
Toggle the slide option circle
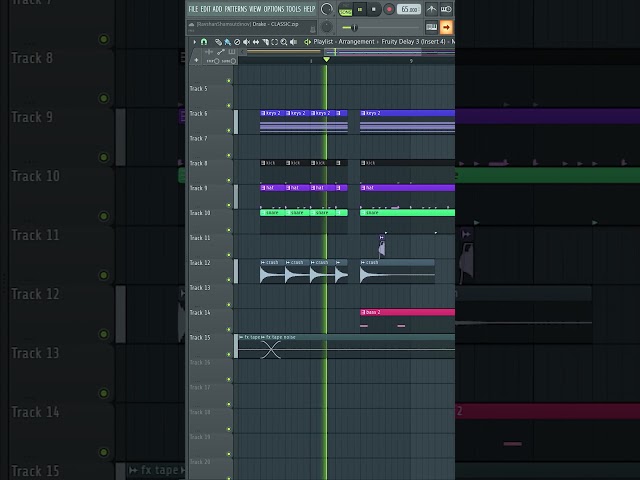(233, 61)
